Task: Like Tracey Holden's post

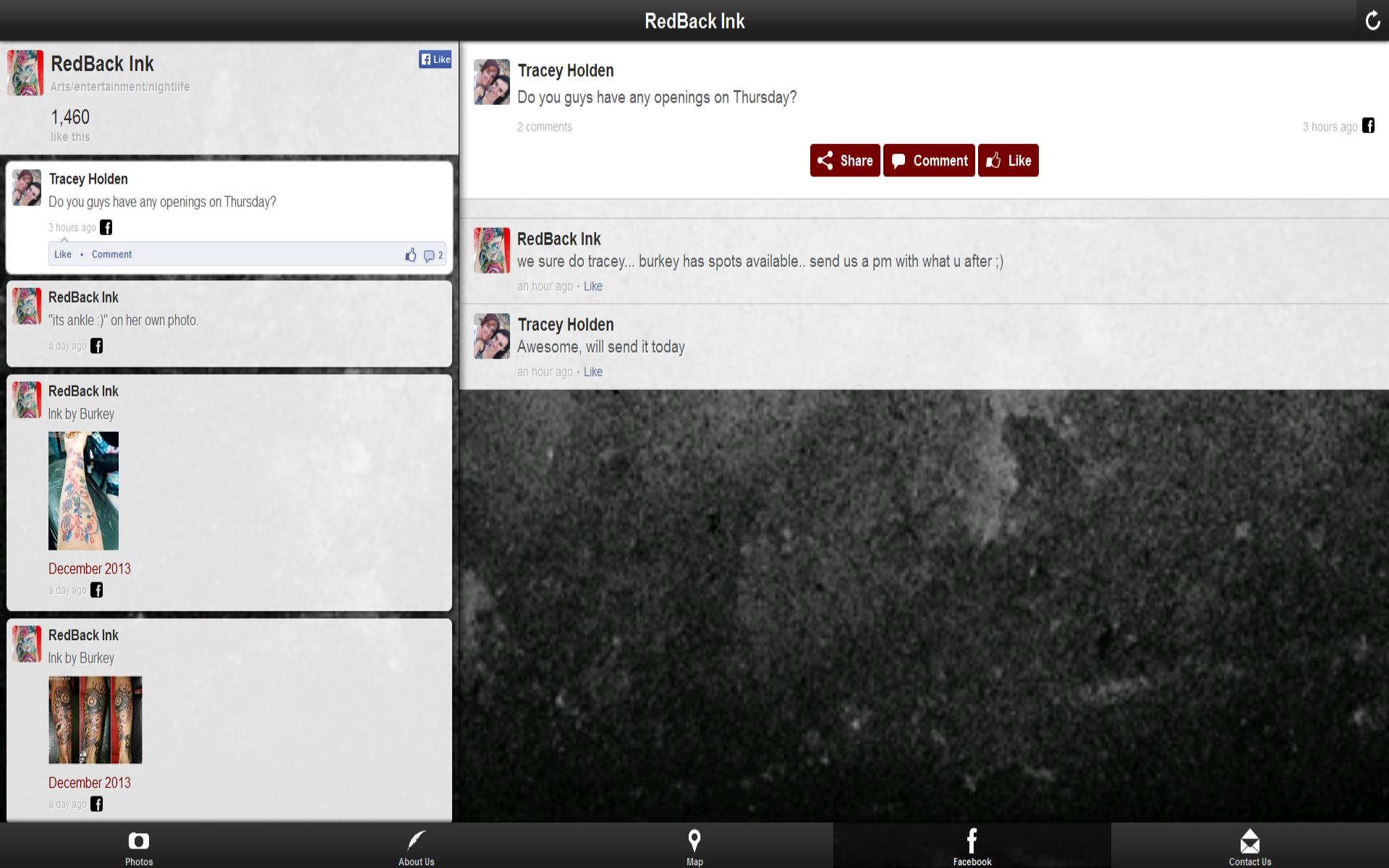Action: (1008, 161)
